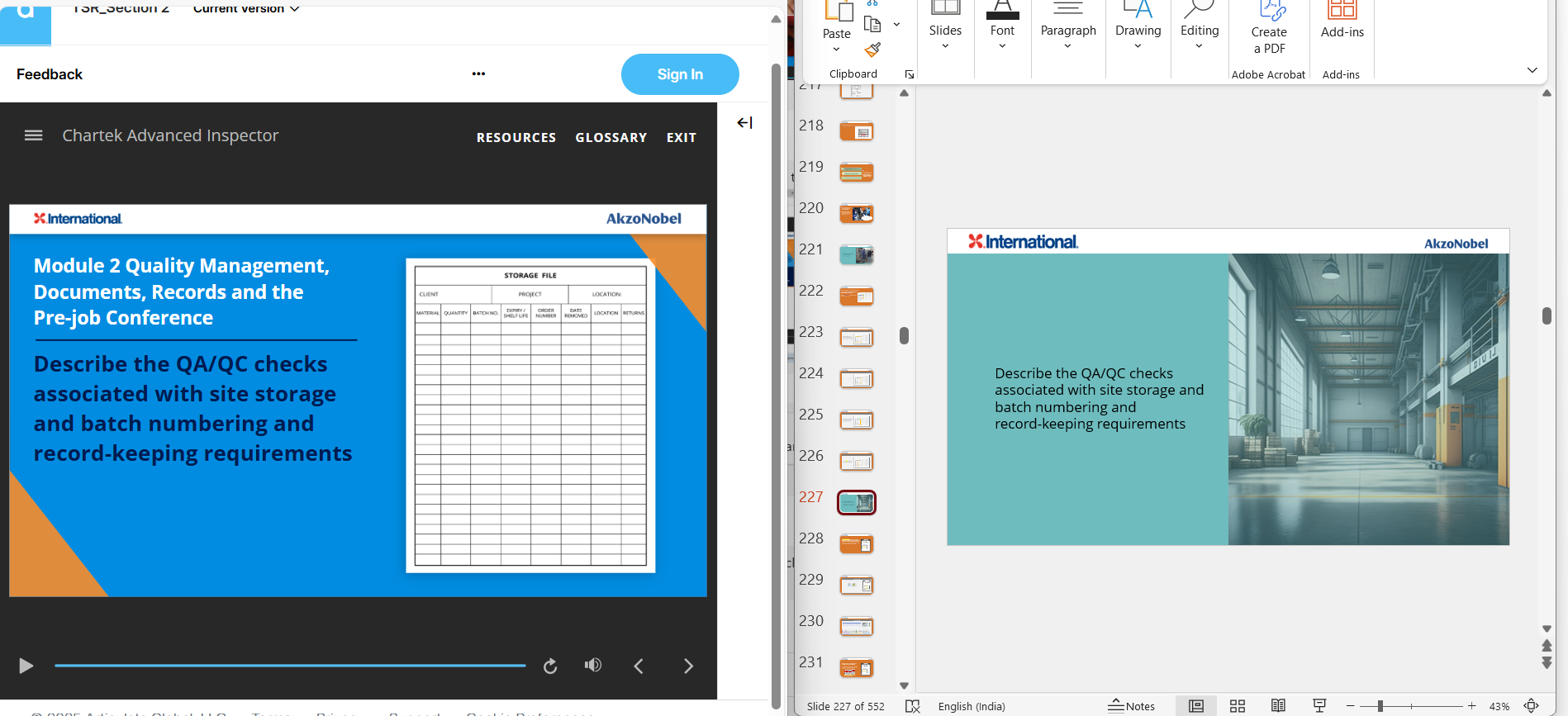Start Slide Show from status bar icon

click(x=1319, y=706)
